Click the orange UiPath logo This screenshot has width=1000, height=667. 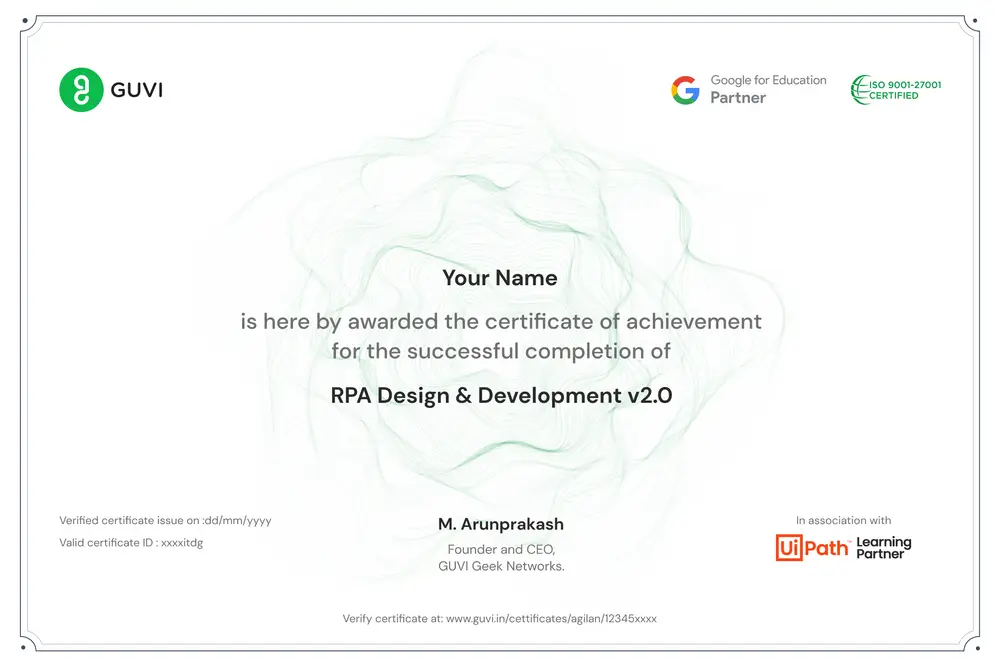click(812, 548)
